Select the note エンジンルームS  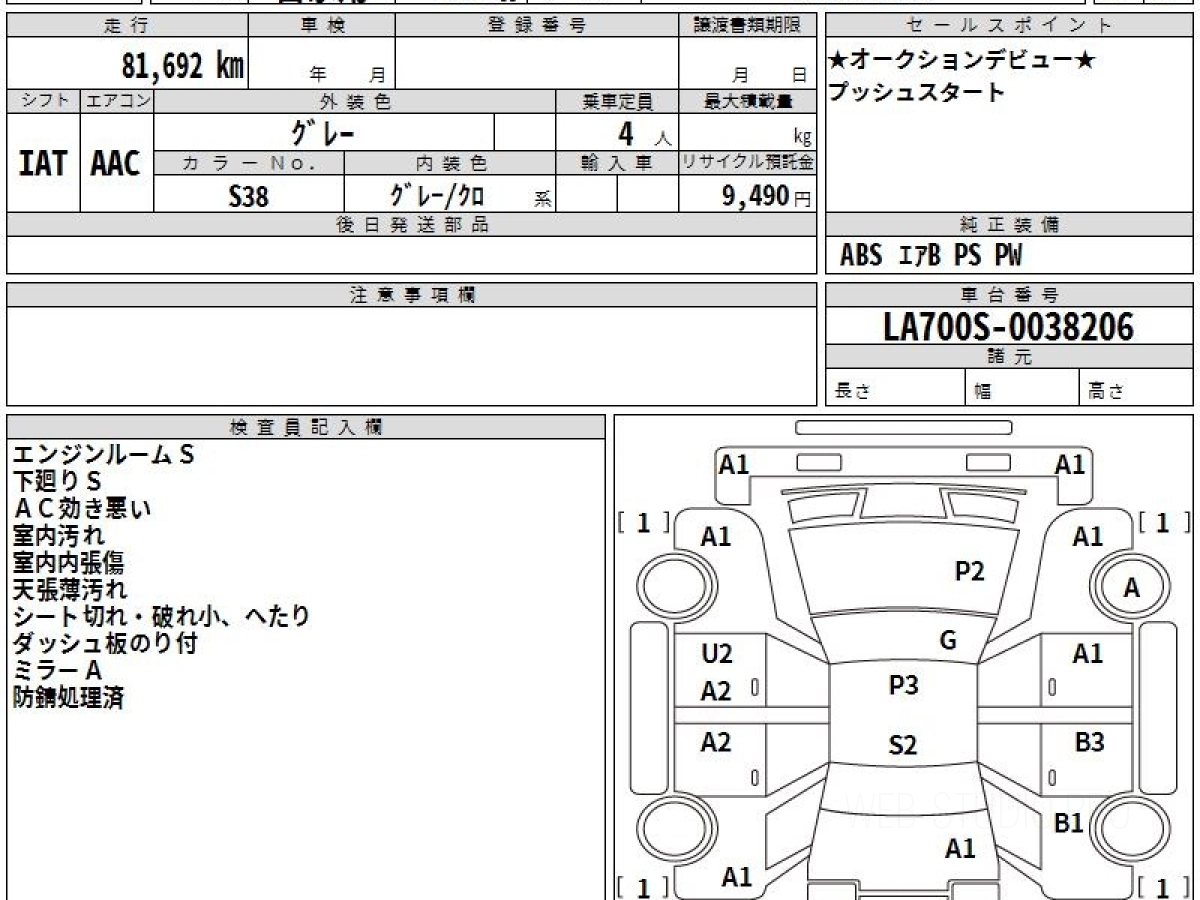click(104, 455)
